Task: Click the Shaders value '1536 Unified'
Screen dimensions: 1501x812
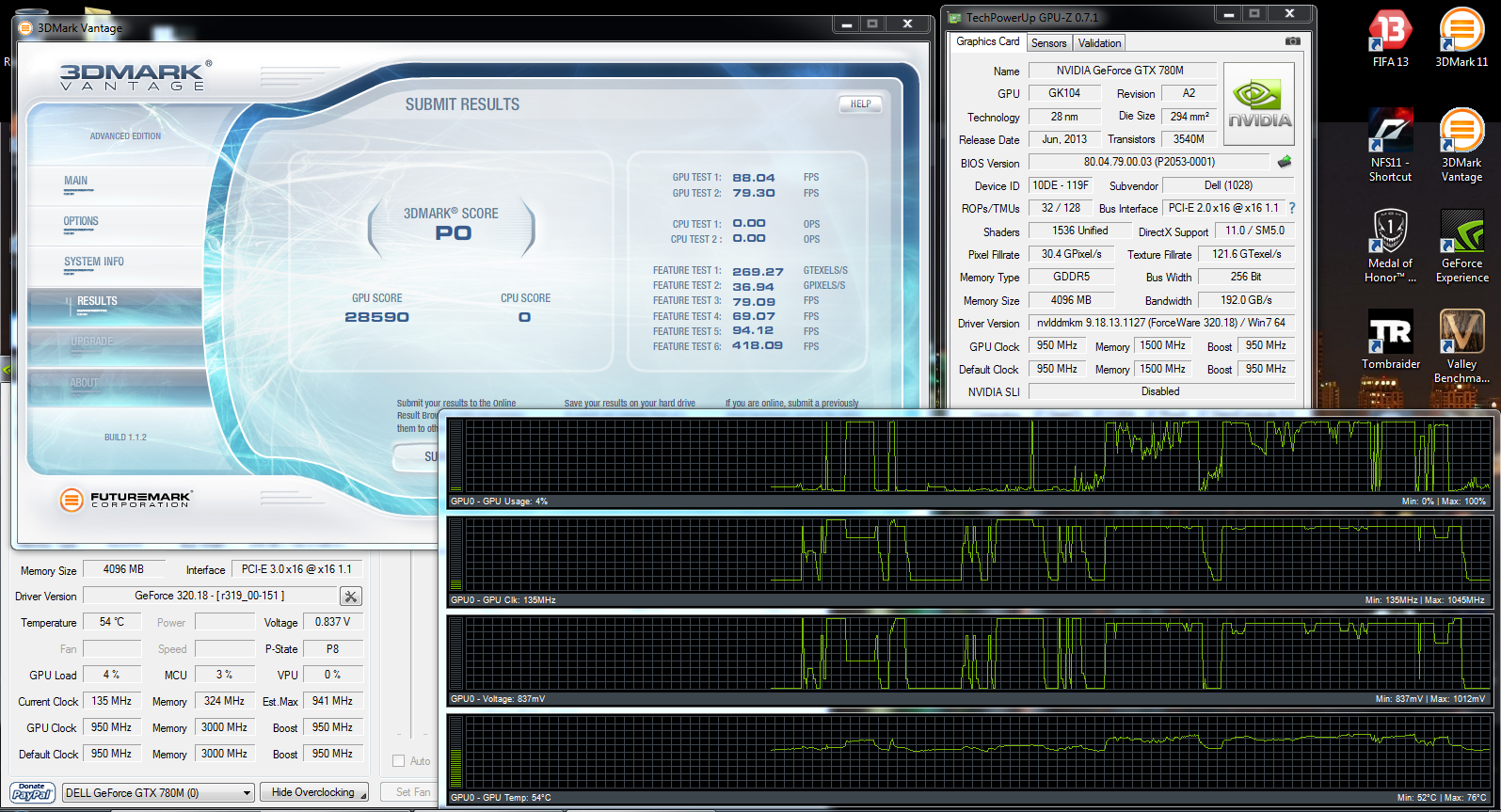Action: point(1079,231)
